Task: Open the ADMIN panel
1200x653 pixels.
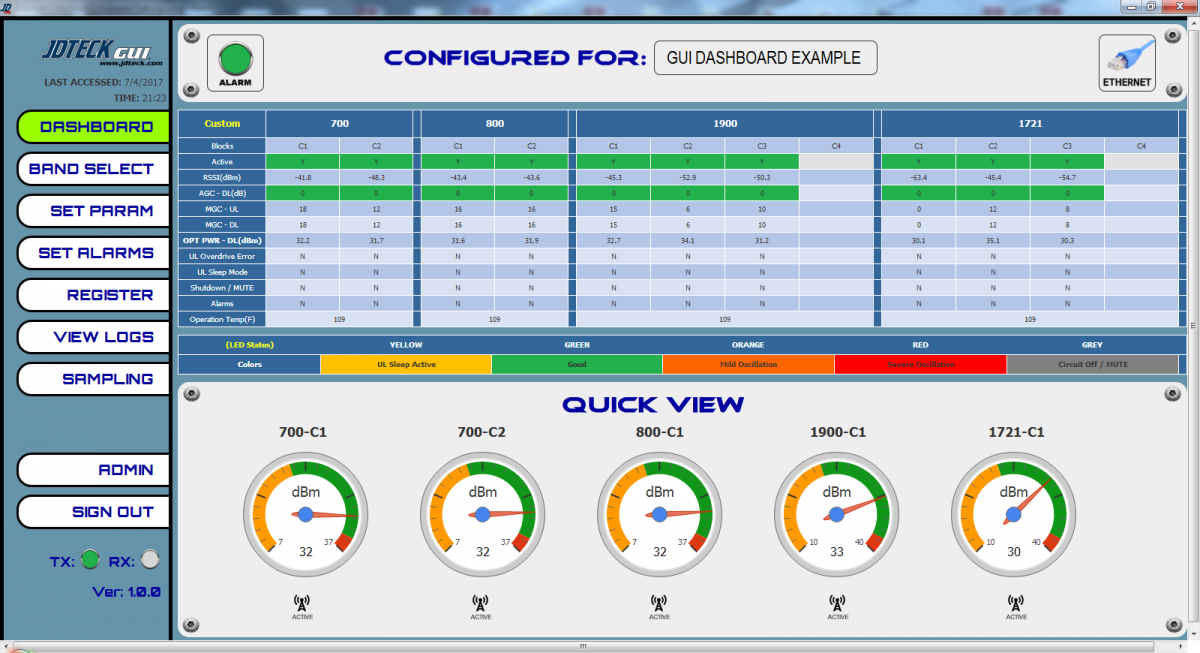Action: [x=93, y=470]
